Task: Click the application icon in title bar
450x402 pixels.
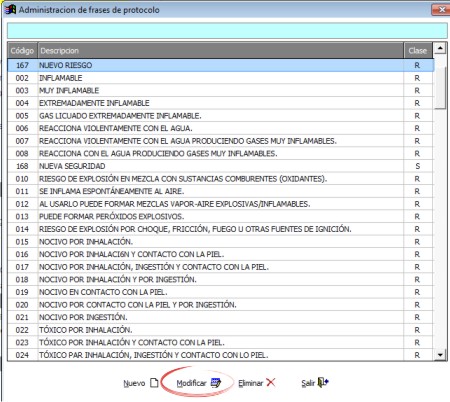Action: point(11,10)
